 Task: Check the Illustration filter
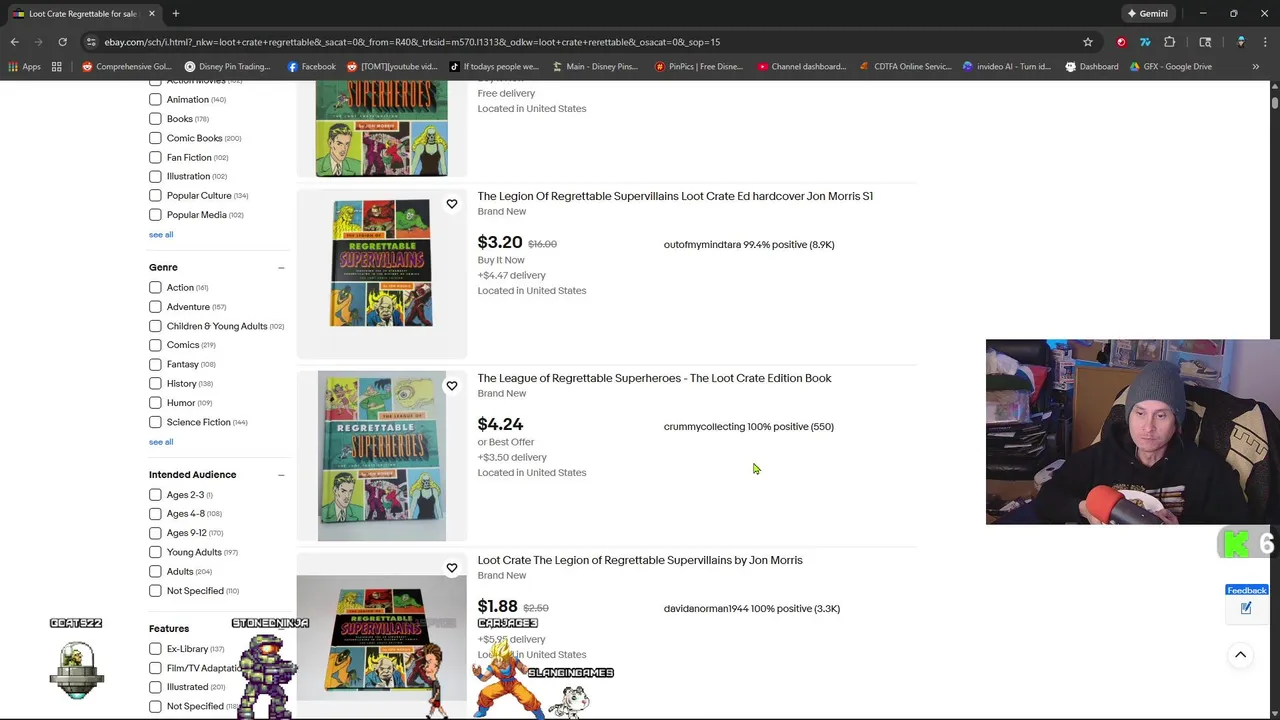(155, 176)
